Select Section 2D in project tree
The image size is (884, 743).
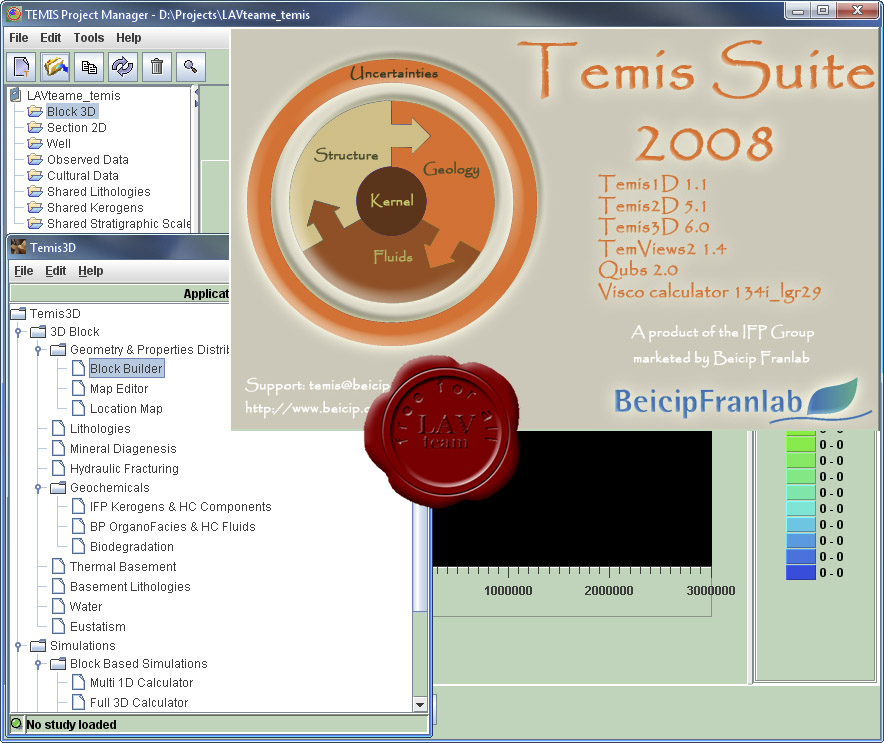pos(77,127)
